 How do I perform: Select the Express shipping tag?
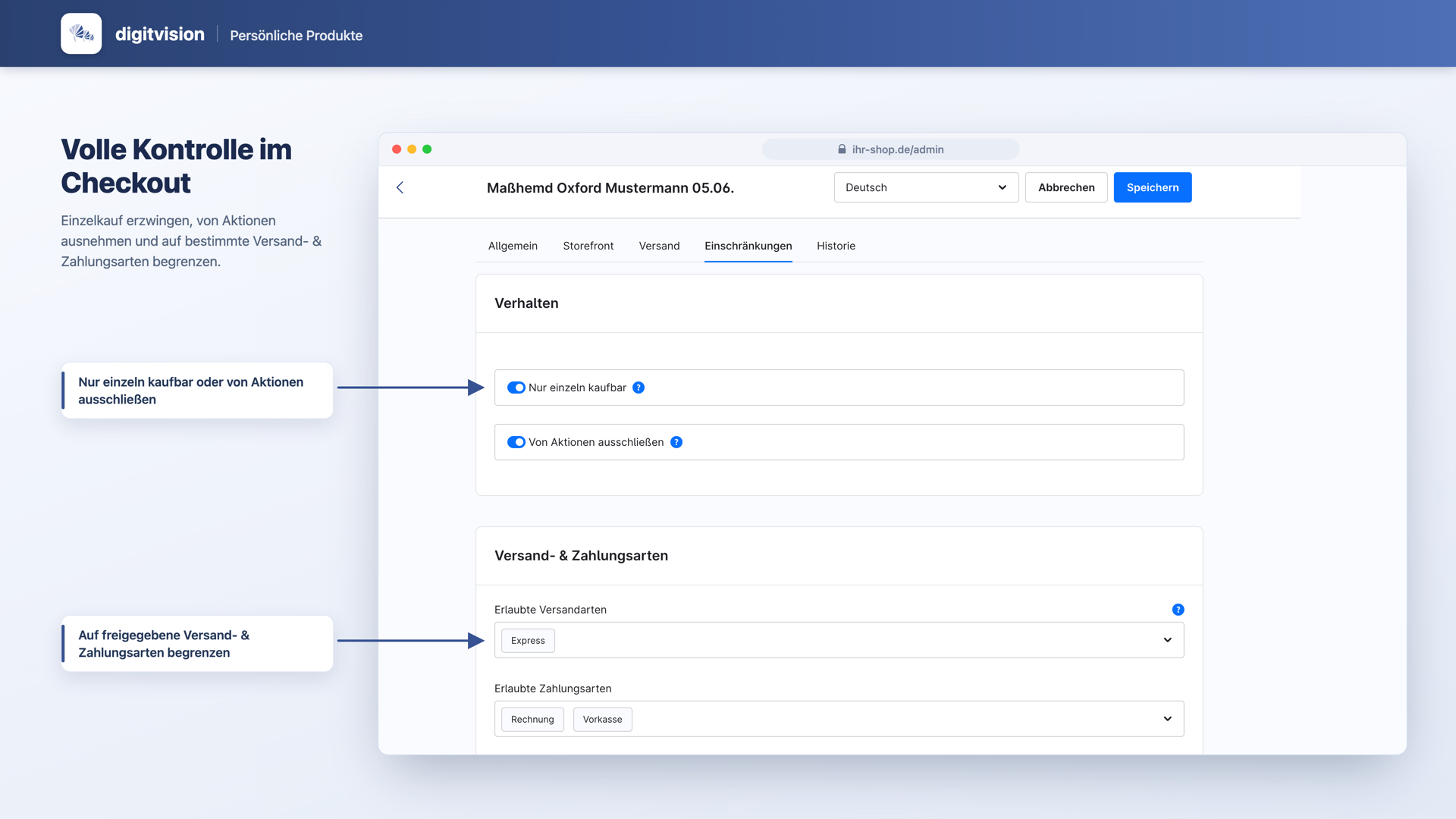click(x=528, y=641)
